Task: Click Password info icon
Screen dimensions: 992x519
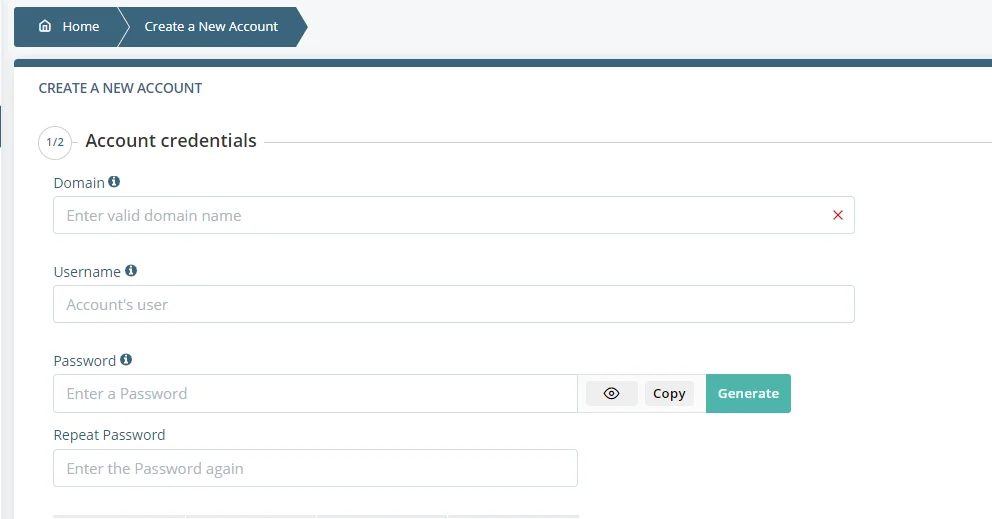Action: coord(126,360)
